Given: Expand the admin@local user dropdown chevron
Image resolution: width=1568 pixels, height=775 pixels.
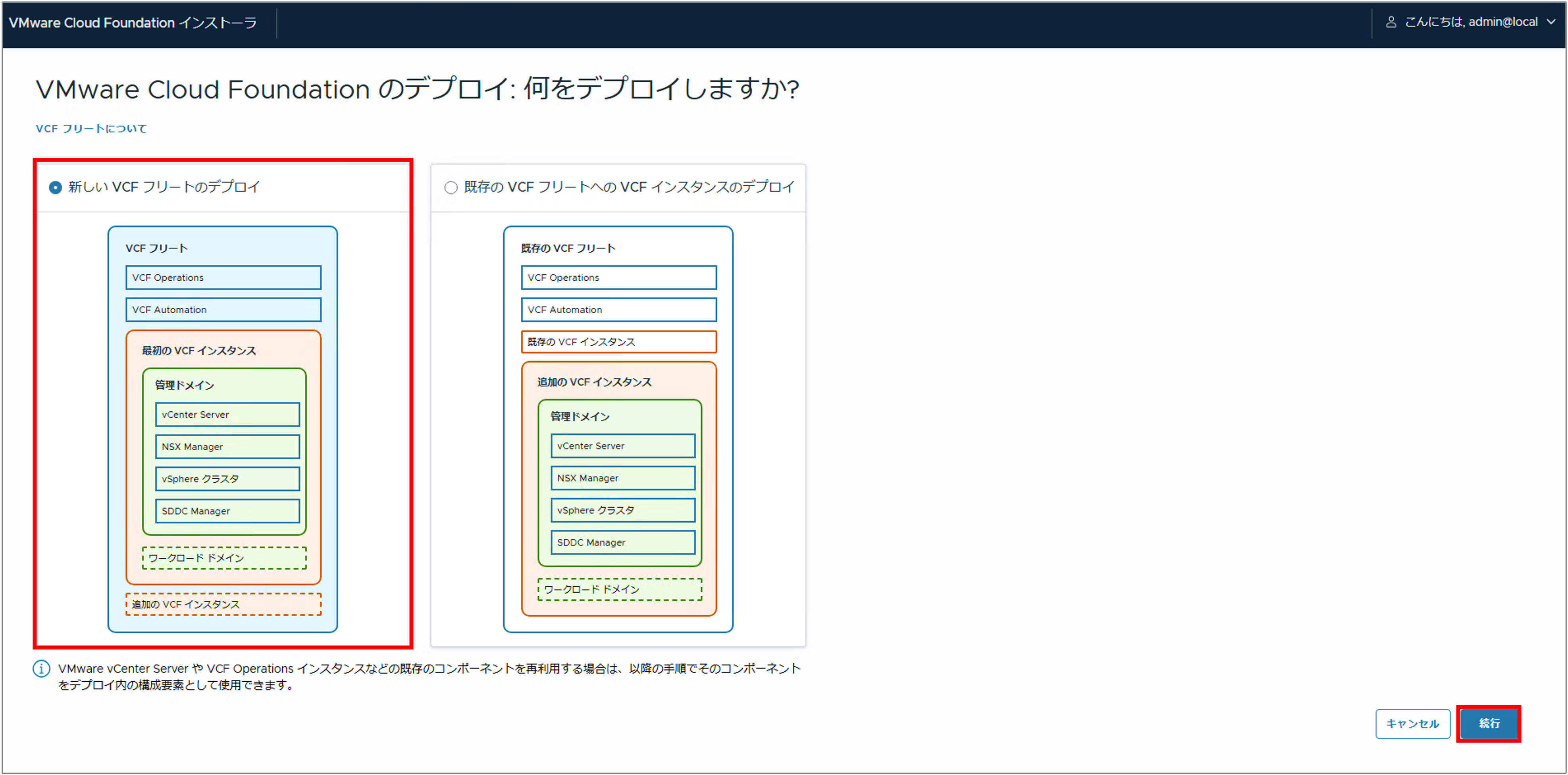Looking at the screenshot, I should tap(1552, 23).
